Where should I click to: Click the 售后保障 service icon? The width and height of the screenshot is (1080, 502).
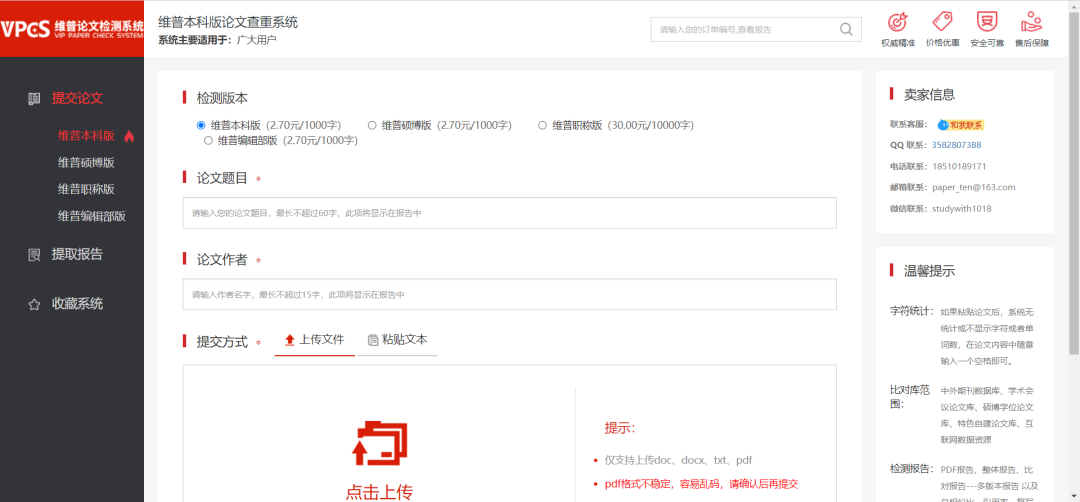pos(1031,21)
